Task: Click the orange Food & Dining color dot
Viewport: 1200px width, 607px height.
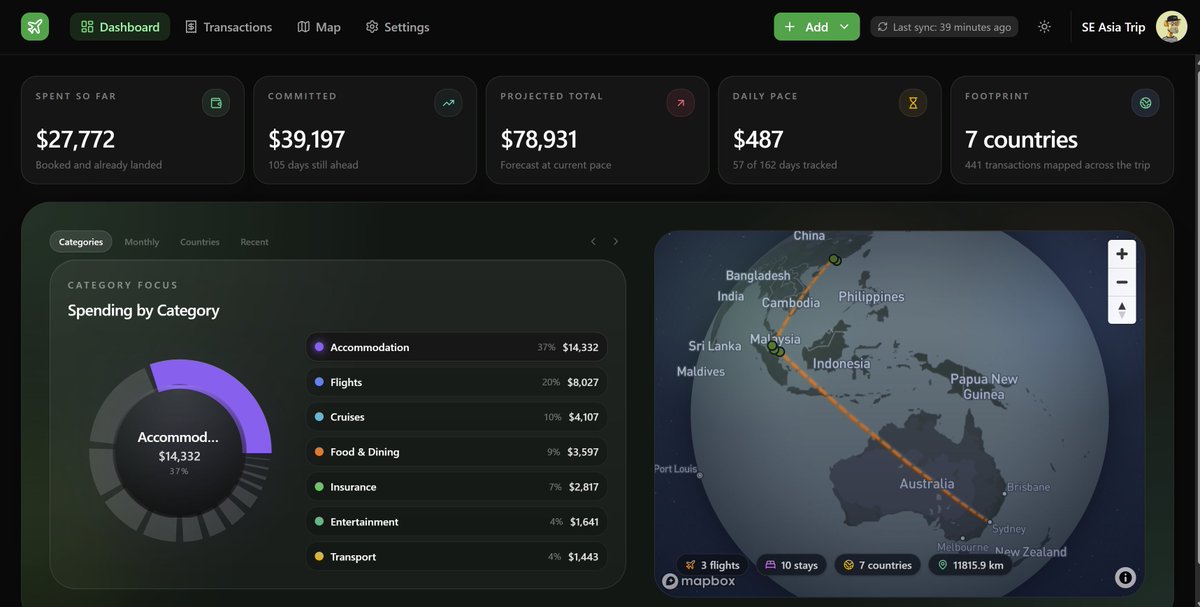Action: pos(319,452)
